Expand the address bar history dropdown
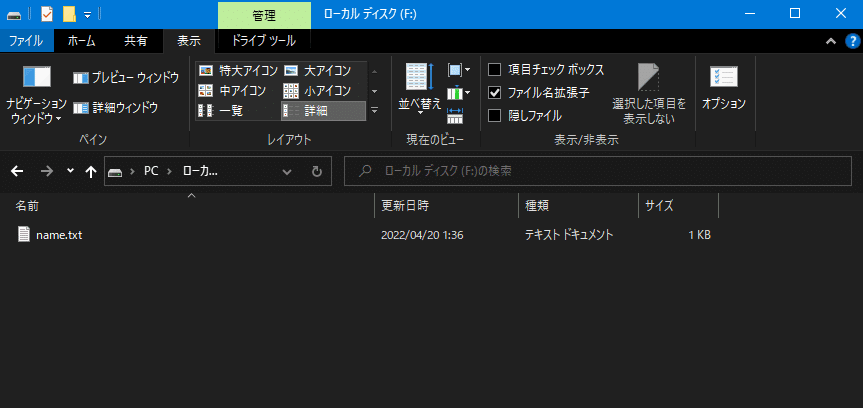This screenshot has height=408, width=863. tap(287, 171)
